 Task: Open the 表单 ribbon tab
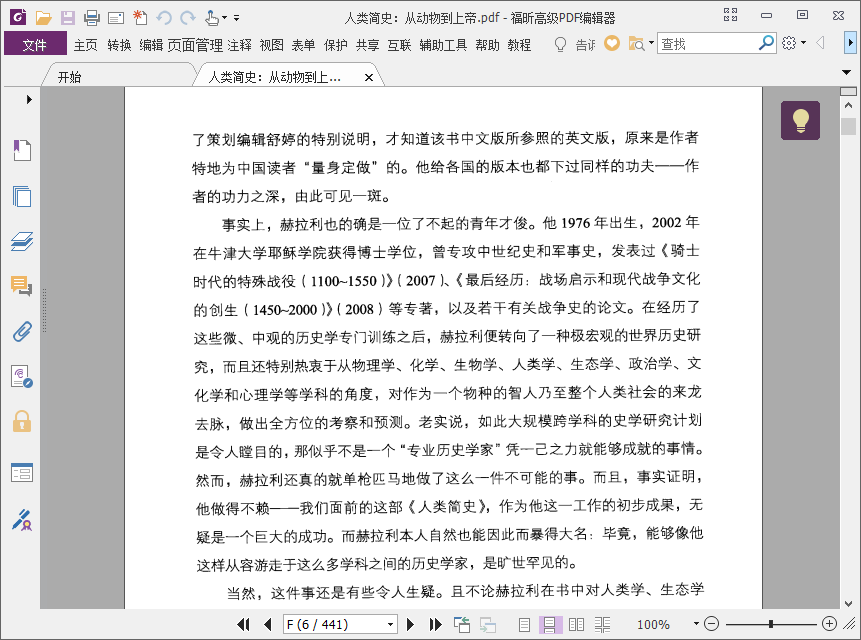click(303, 44)
